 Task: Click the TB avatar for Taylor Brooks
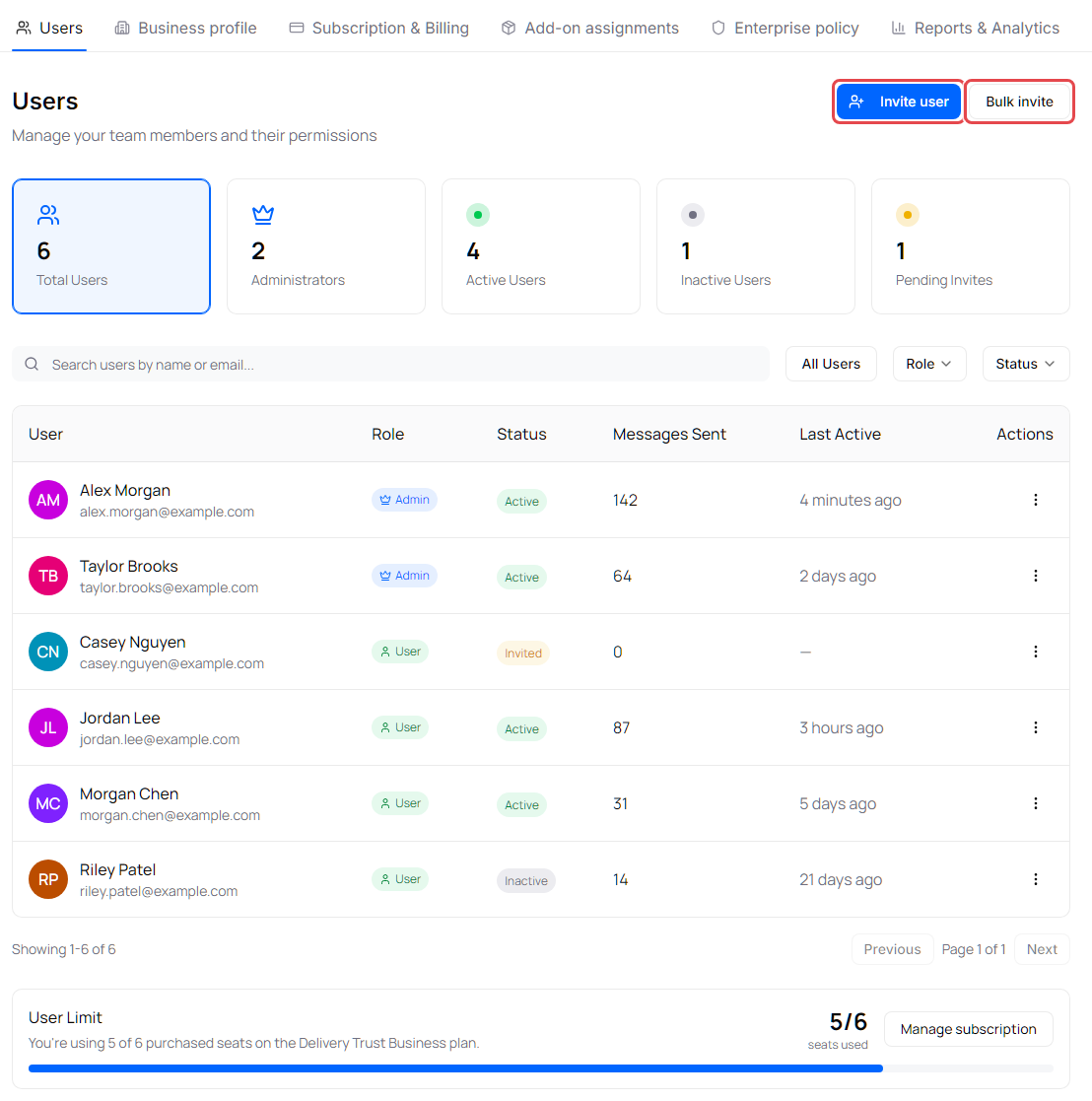point(47,576)
